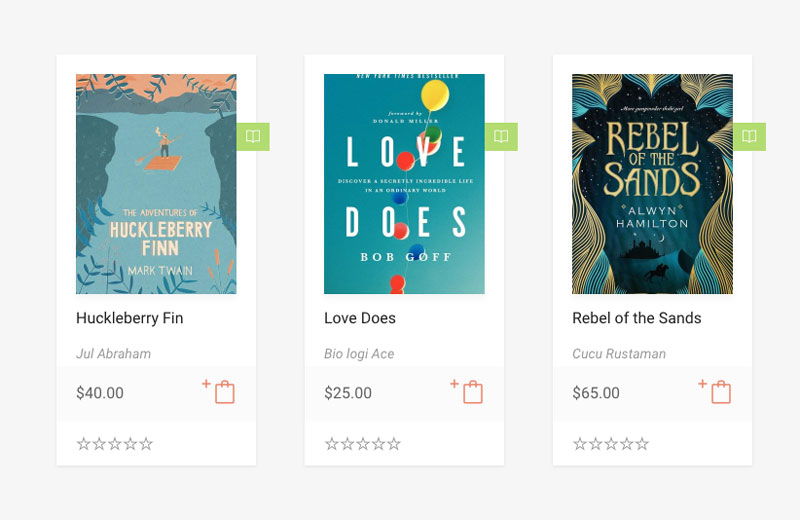This screenshot has width=800, height=520.
Task: Add Rebel of the Sands to shopping bag
Action: pyautogui.click(x=719, y=392)
